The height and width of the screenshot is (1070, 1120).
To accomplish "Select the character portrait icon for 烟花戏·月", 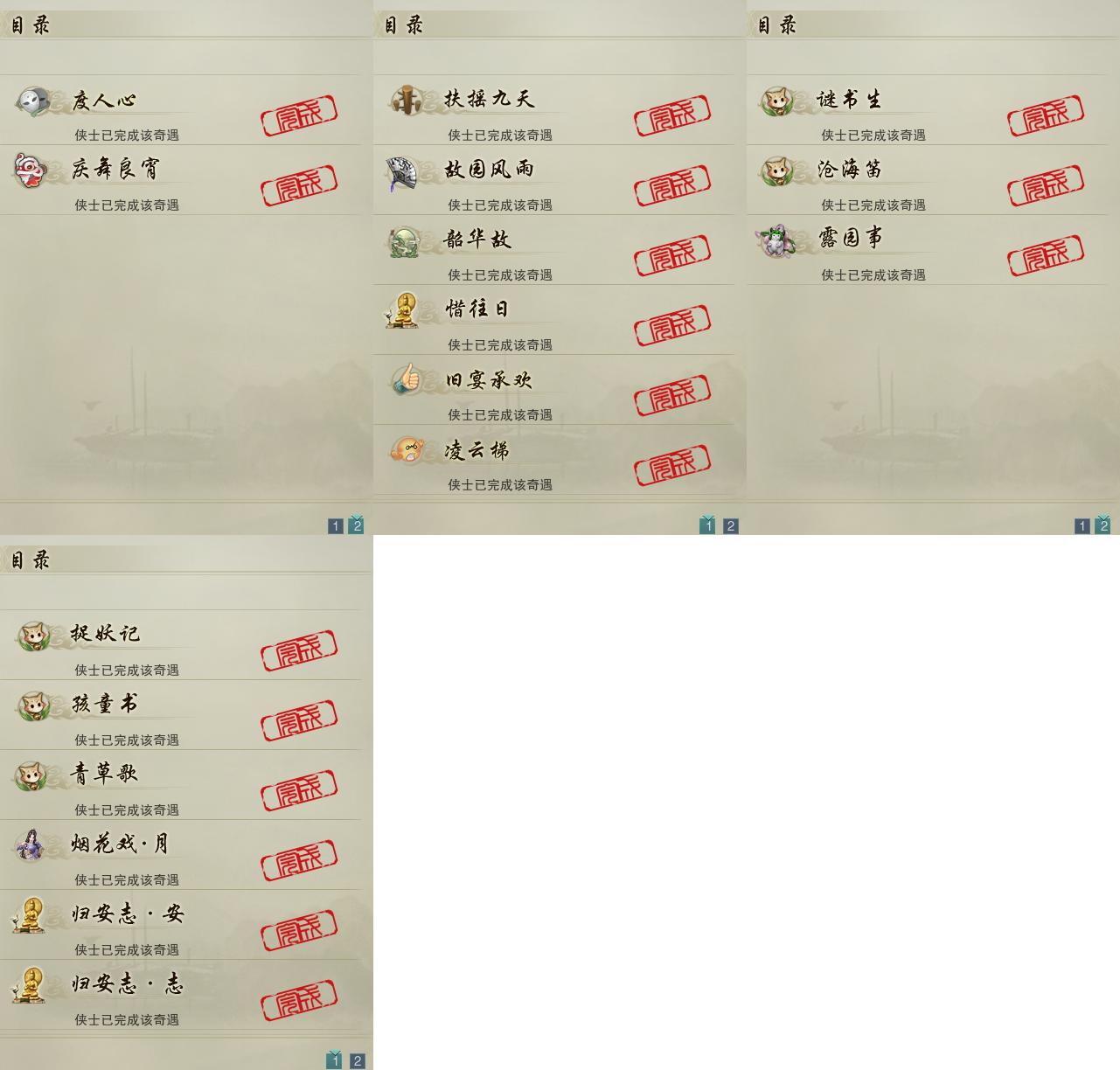I will 31,844.
